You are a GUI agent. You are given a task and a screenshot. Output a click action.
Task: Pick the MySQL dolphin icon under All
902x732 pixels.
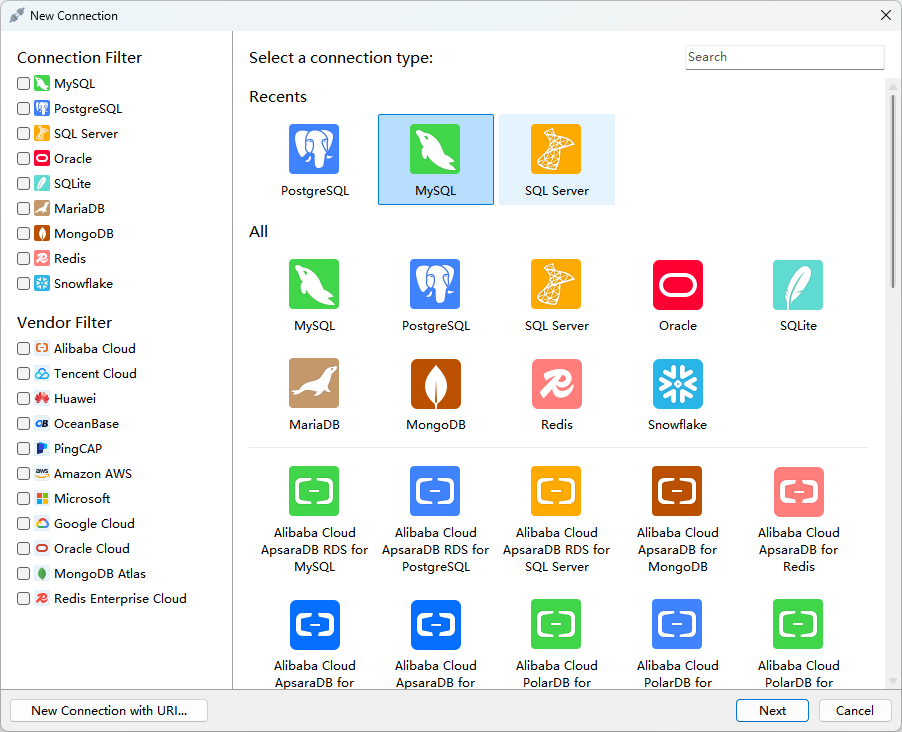[x=314, y=284]
